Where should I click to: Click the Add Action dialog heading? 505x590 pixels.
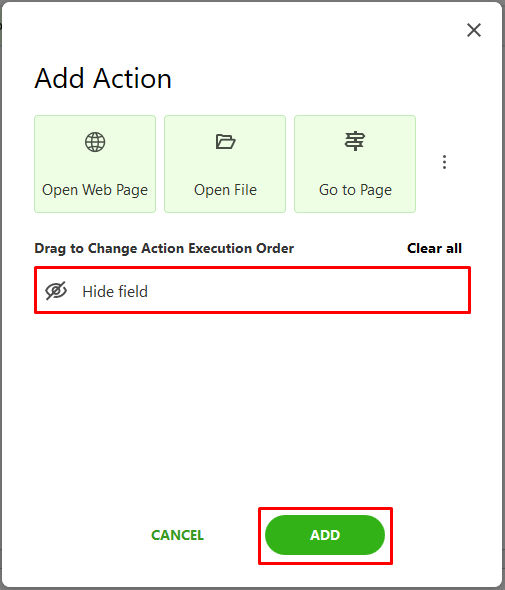(103, 79)
